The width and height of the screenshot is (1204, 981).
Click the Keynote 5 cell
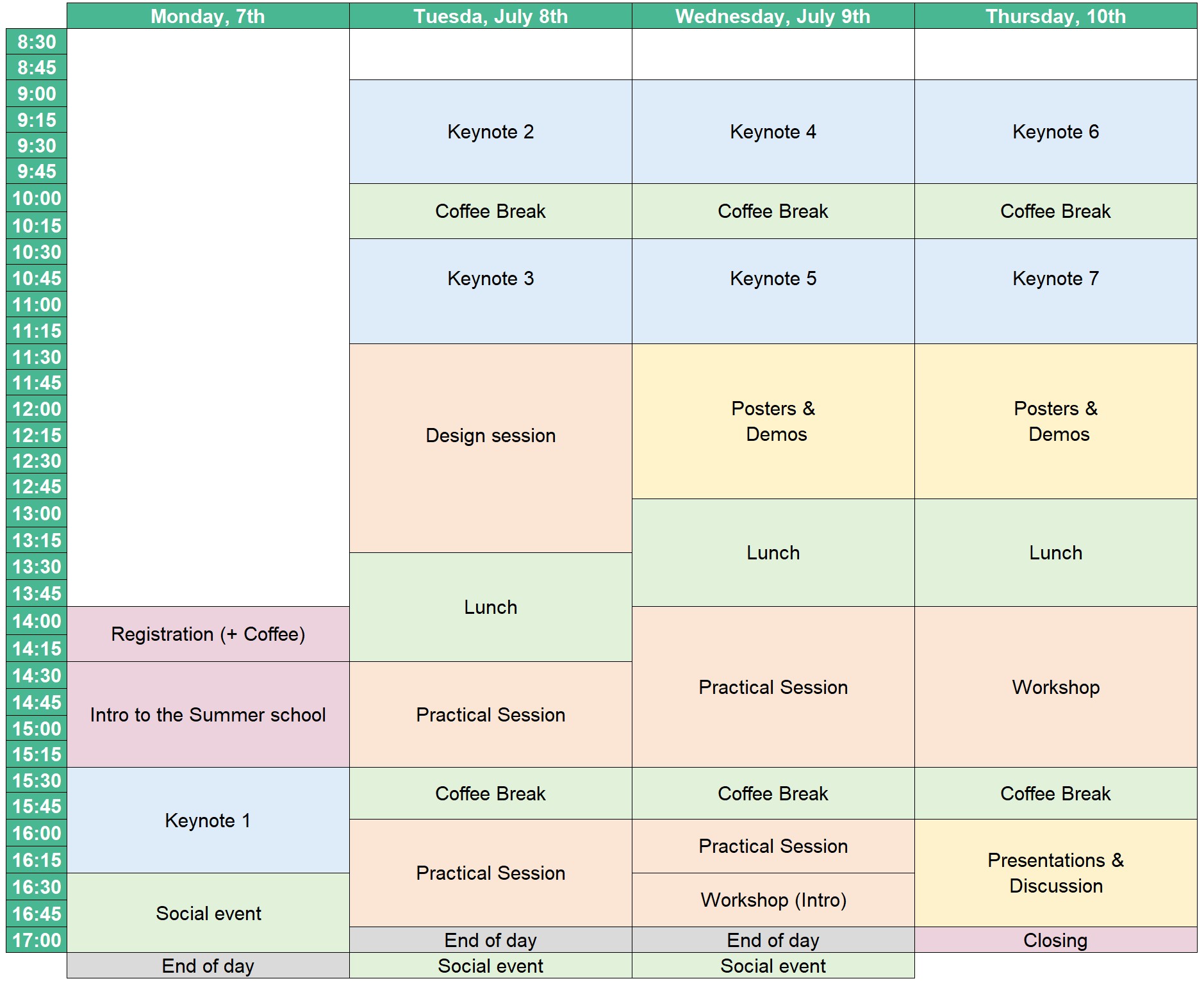773,292
